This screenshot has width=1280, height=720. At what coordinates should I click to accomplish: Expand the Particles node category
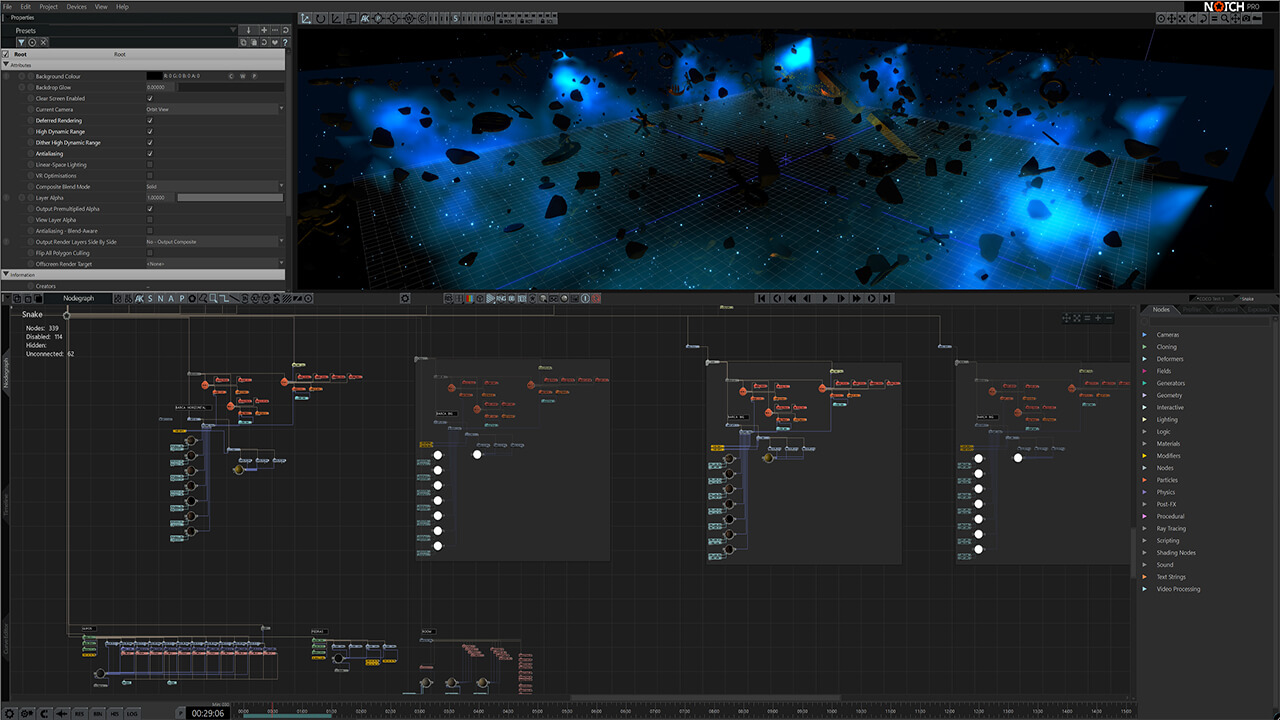pos(1145,480)
